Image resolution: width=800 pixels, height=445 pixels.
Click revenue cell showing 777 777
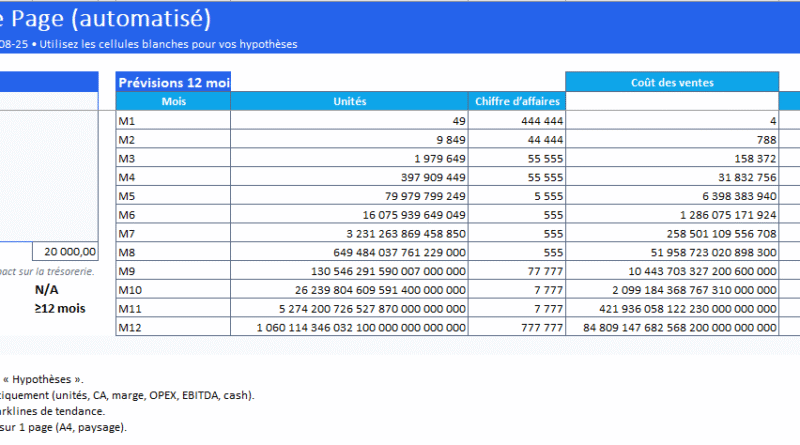(518, 326)
